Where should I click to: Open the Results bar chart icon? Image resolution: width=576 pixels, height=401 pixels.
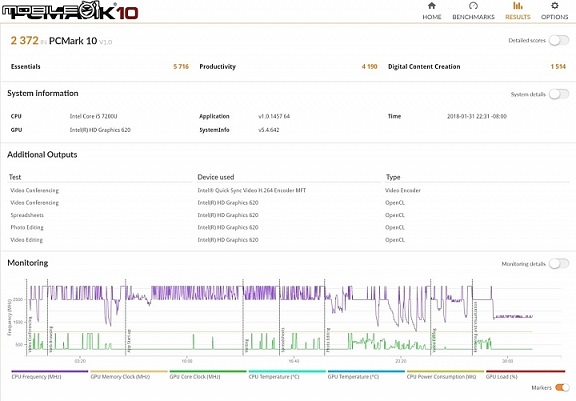point(518,6)
